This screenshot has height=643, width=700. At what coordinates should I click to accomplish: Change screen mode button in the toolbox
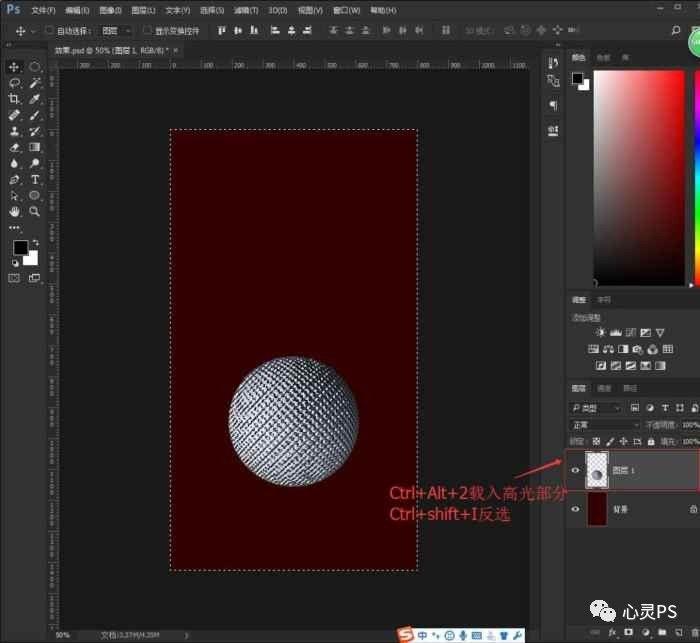(x=34, y=278)
